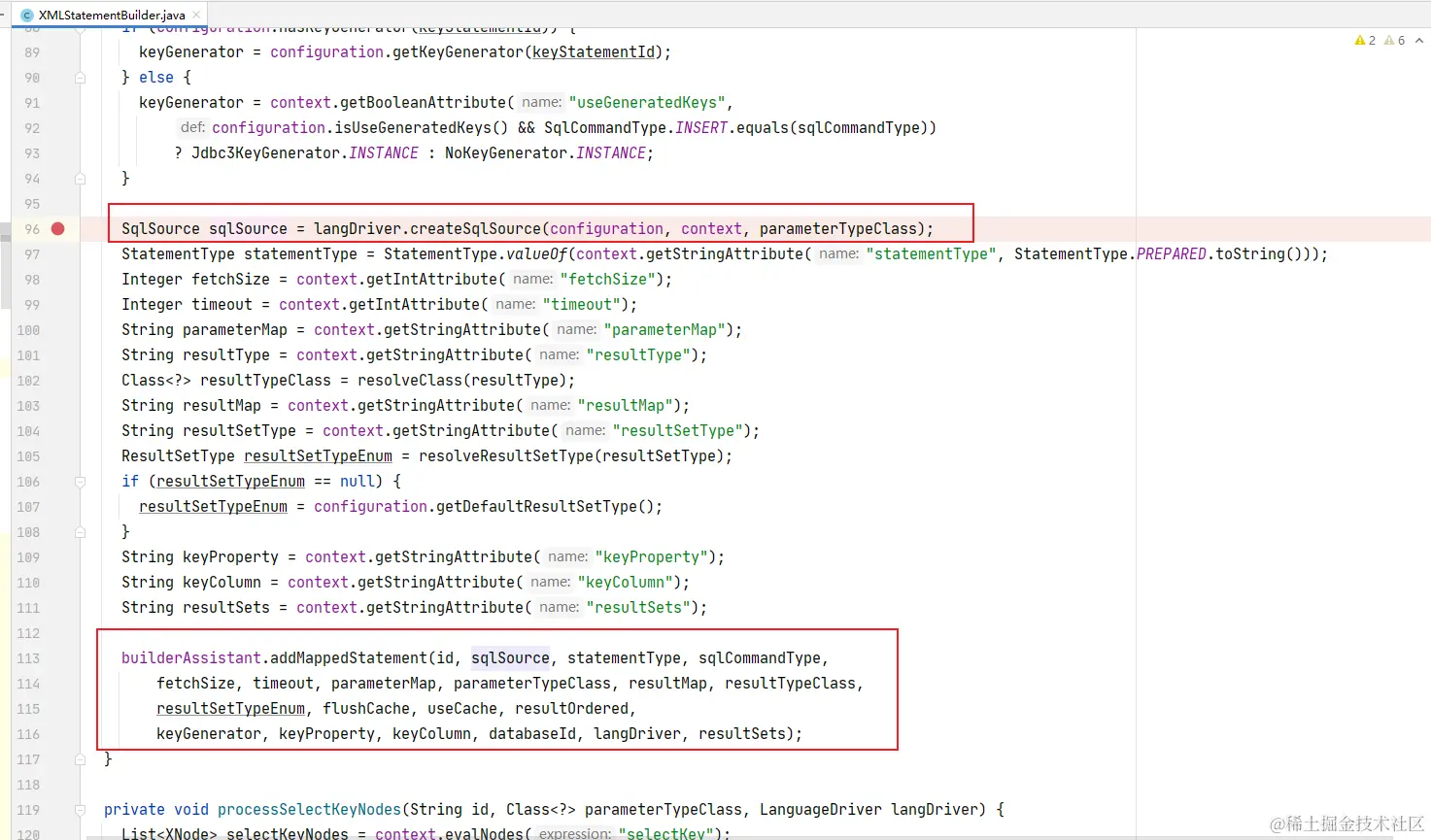Click the sqlCommandType argument on line 113
The width and height of the screenshot is (1431, 840).
(x=760, y=658)
